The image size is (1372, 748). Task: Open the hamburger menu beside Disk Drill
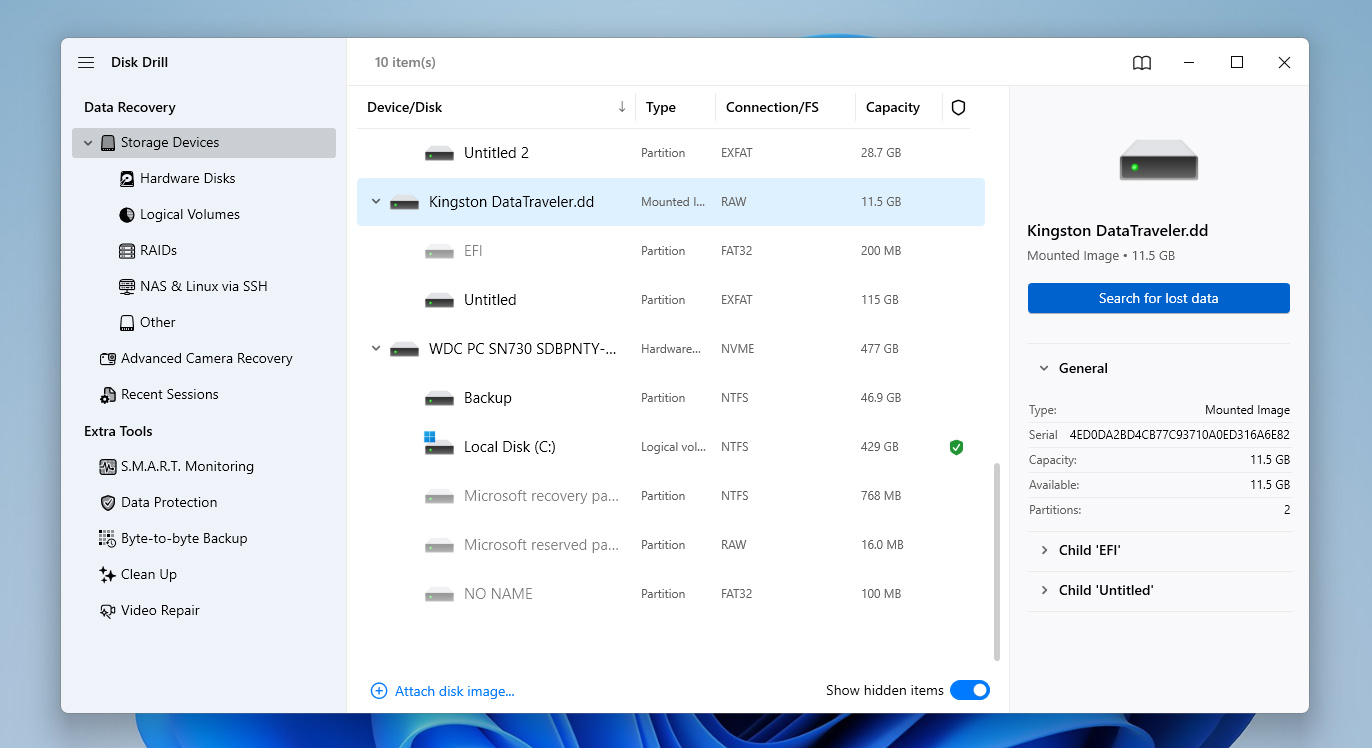[x=86, y=62]
